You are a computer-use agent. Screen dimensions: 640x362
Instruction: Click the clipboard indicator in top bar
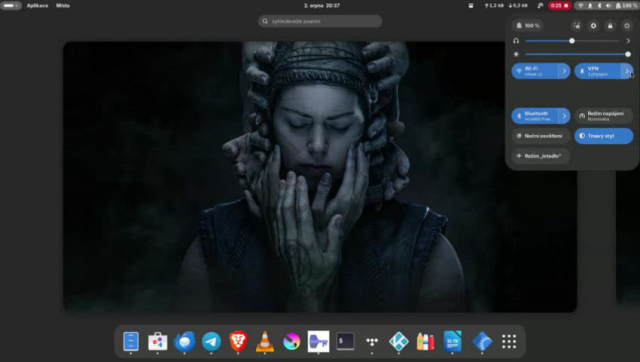pos(471,6)
